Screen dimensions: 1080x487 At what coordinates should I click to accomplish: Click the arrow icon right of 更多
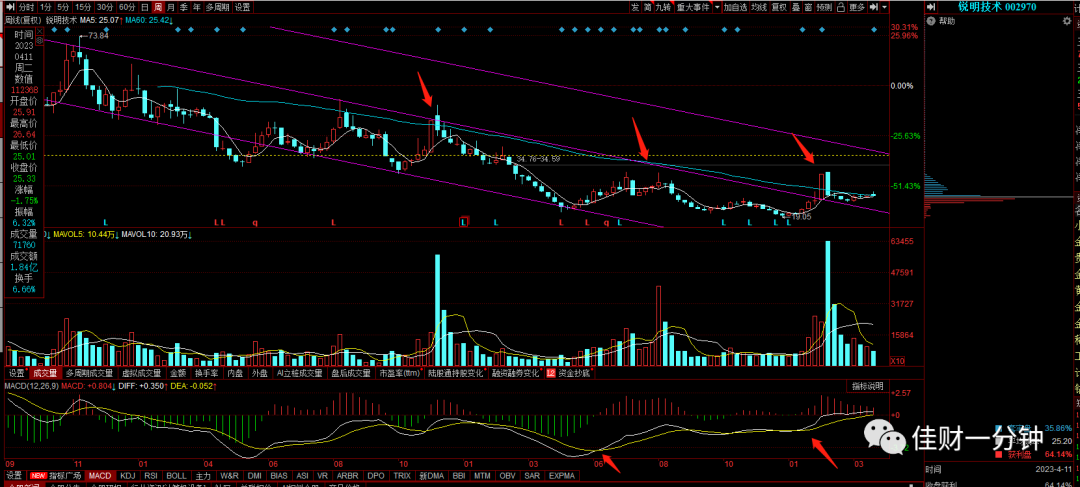coord(873,7)
